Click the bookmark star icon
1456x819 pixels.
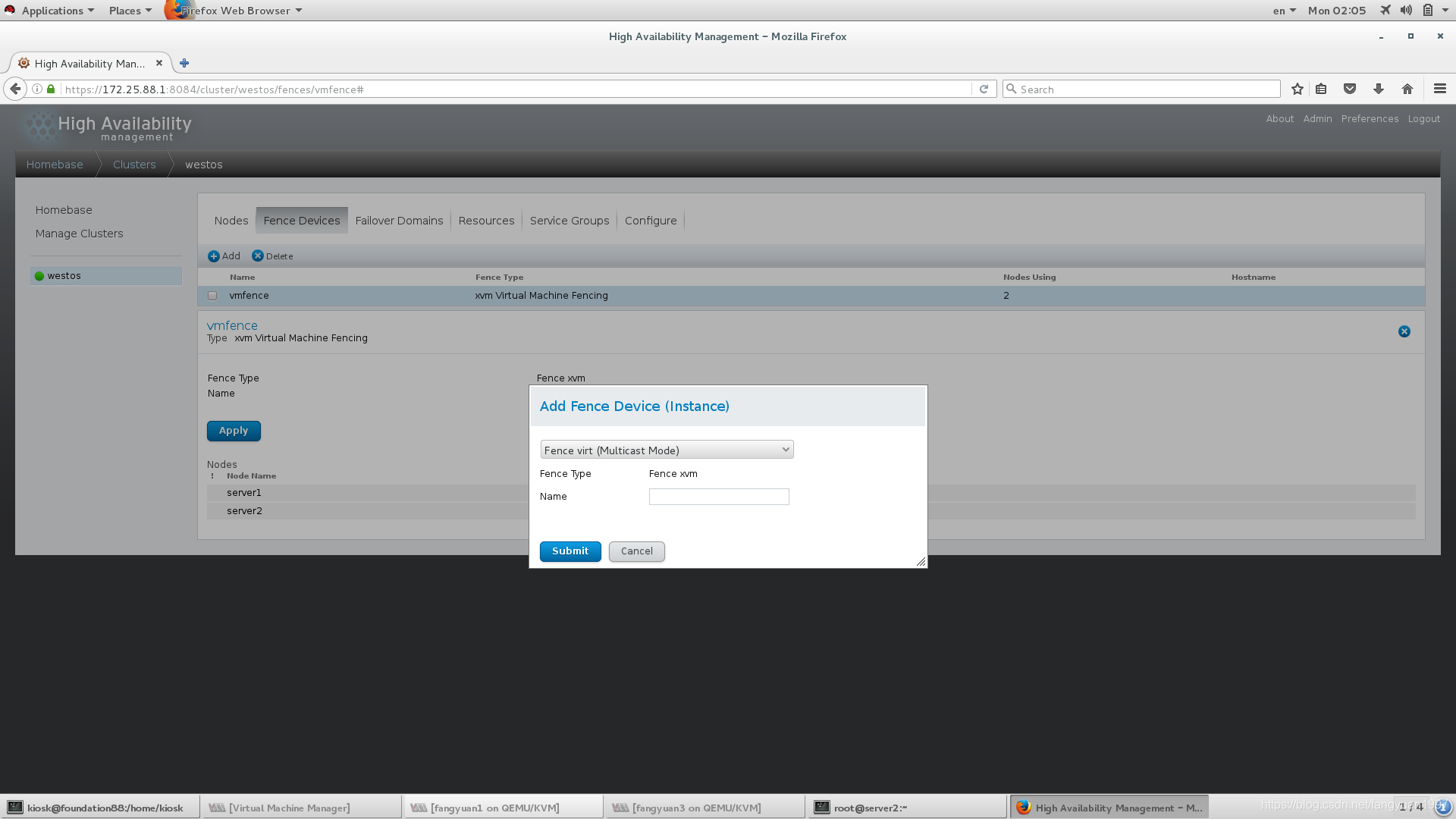1297,89
